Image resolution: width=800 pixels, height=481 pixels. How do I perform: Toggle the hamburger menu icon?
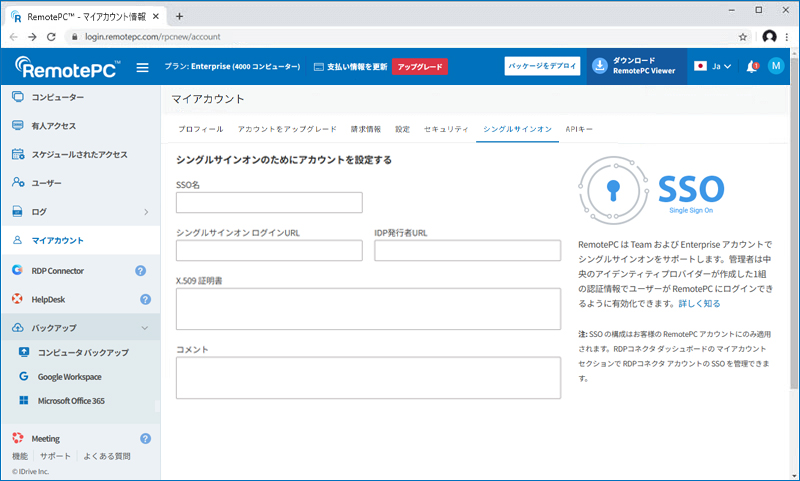point(142,67)
